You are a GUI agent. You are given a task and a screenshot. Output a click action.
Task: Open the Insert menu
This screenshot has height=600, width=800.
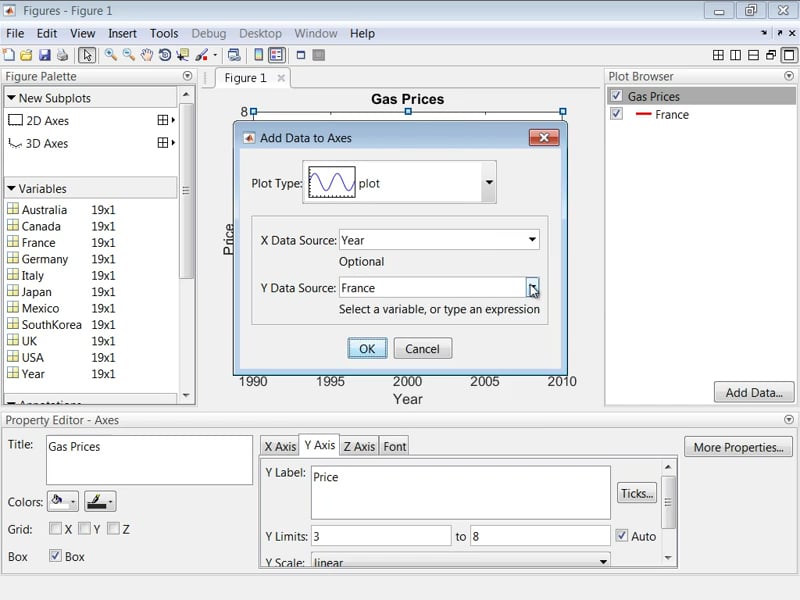[122, 33]
